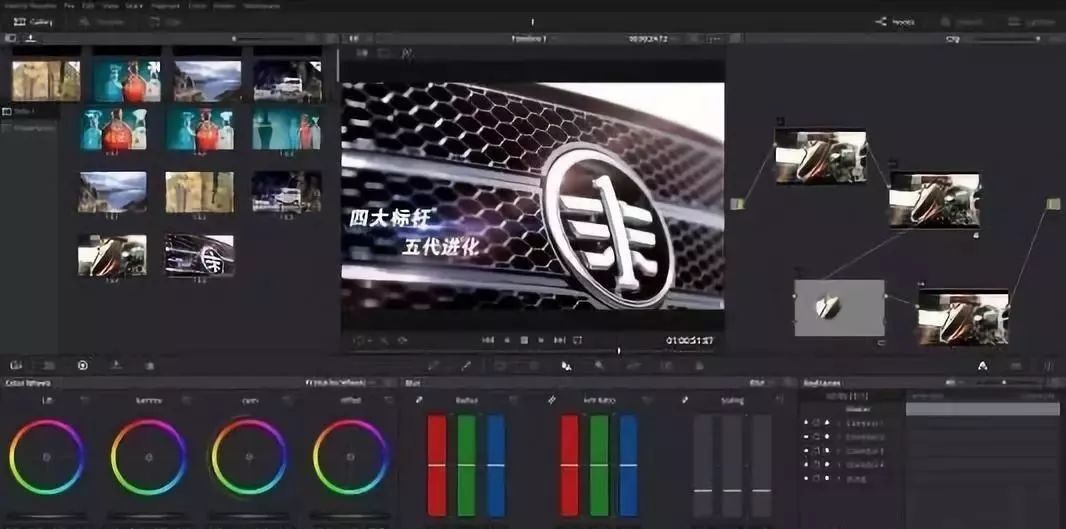Screen dimensions: 1066x529
Task: Click the red Radius slider bar
Action: tap(437, 465)
